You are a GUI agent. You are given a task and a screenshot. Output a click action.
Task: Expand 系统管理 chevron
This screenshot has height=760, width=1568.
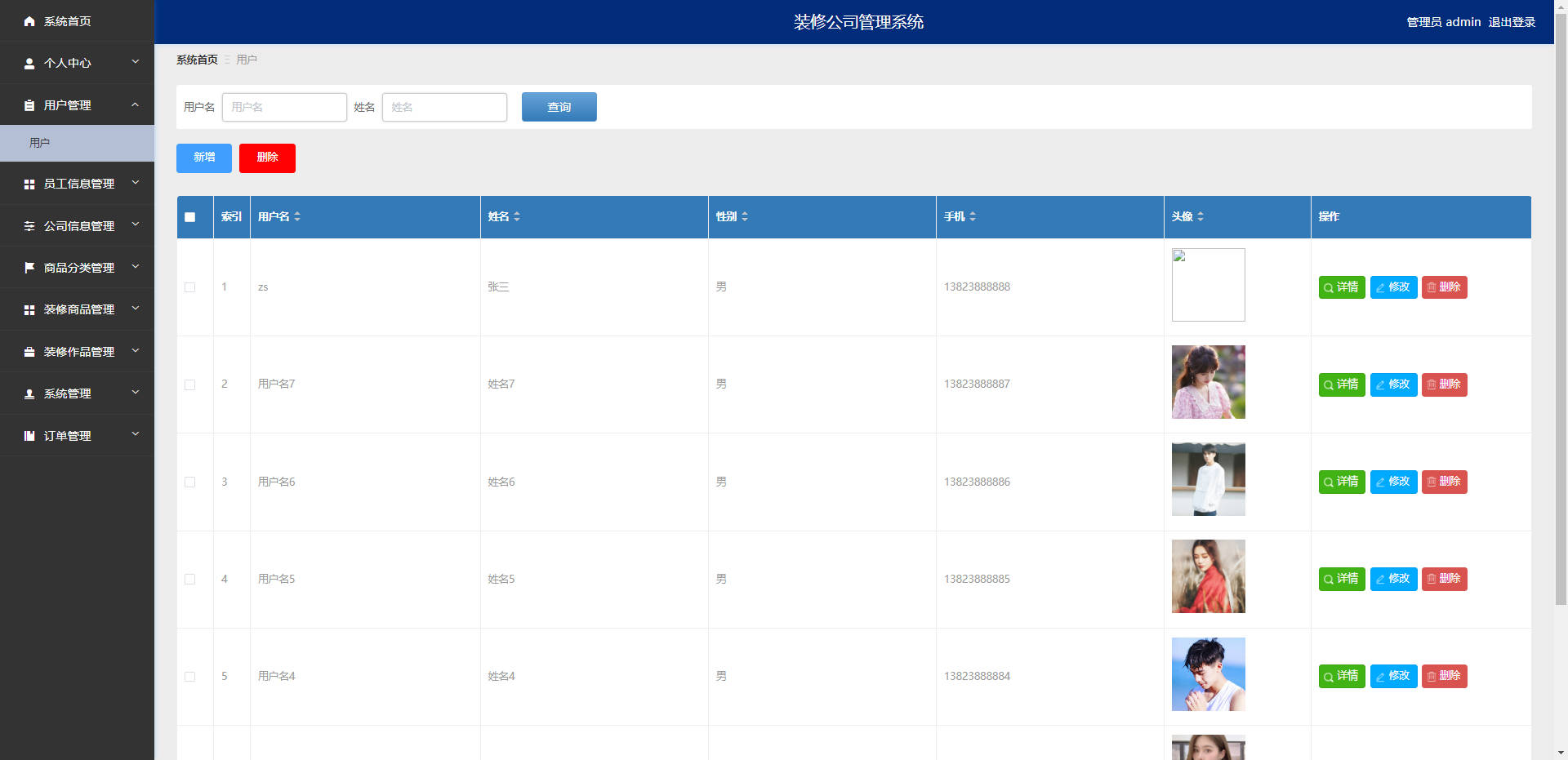tap(136, 393)
